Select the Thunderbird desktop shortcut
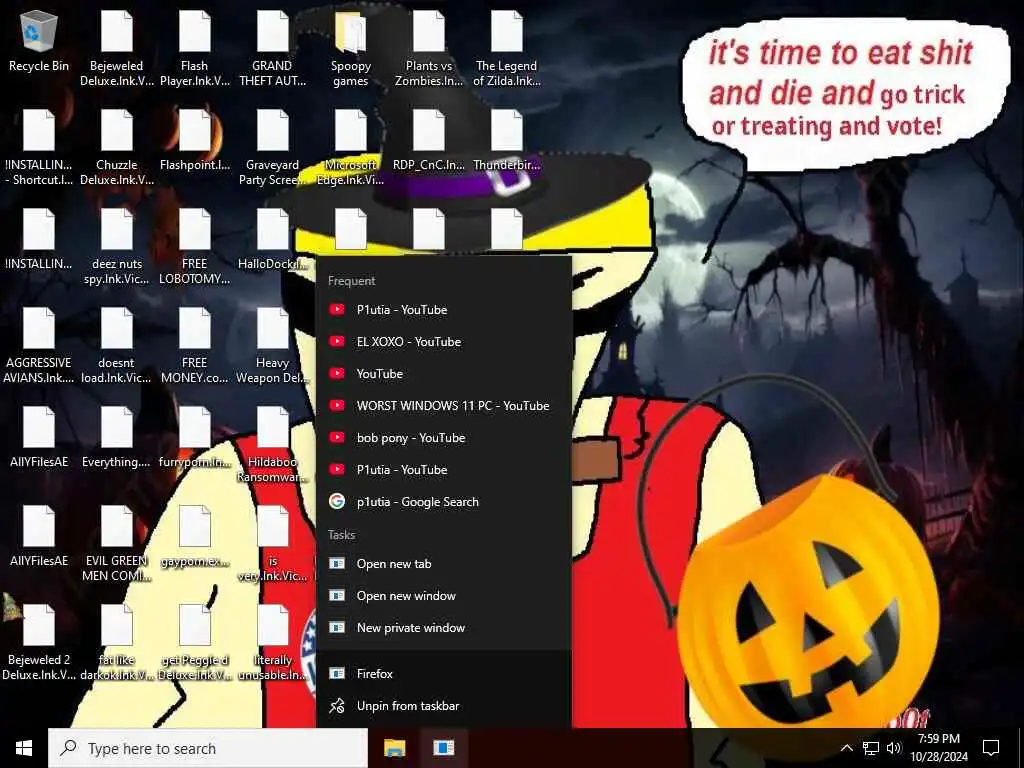 507,141
